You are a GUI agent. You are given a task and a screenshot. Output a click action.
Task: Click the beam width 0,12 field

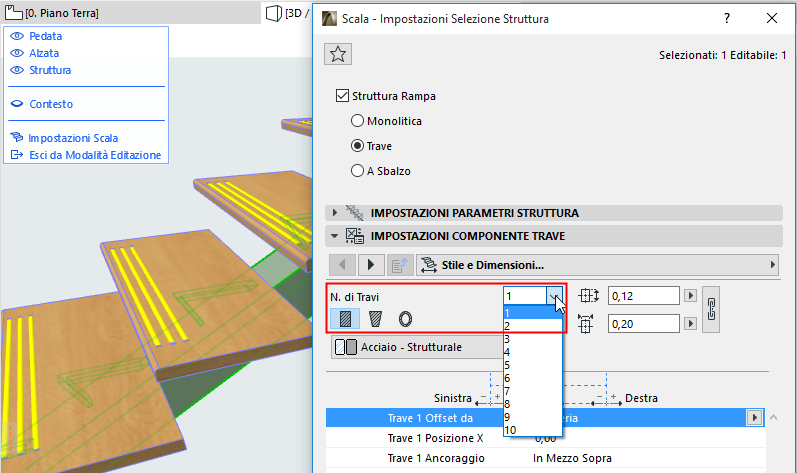(x=643, y=296)
